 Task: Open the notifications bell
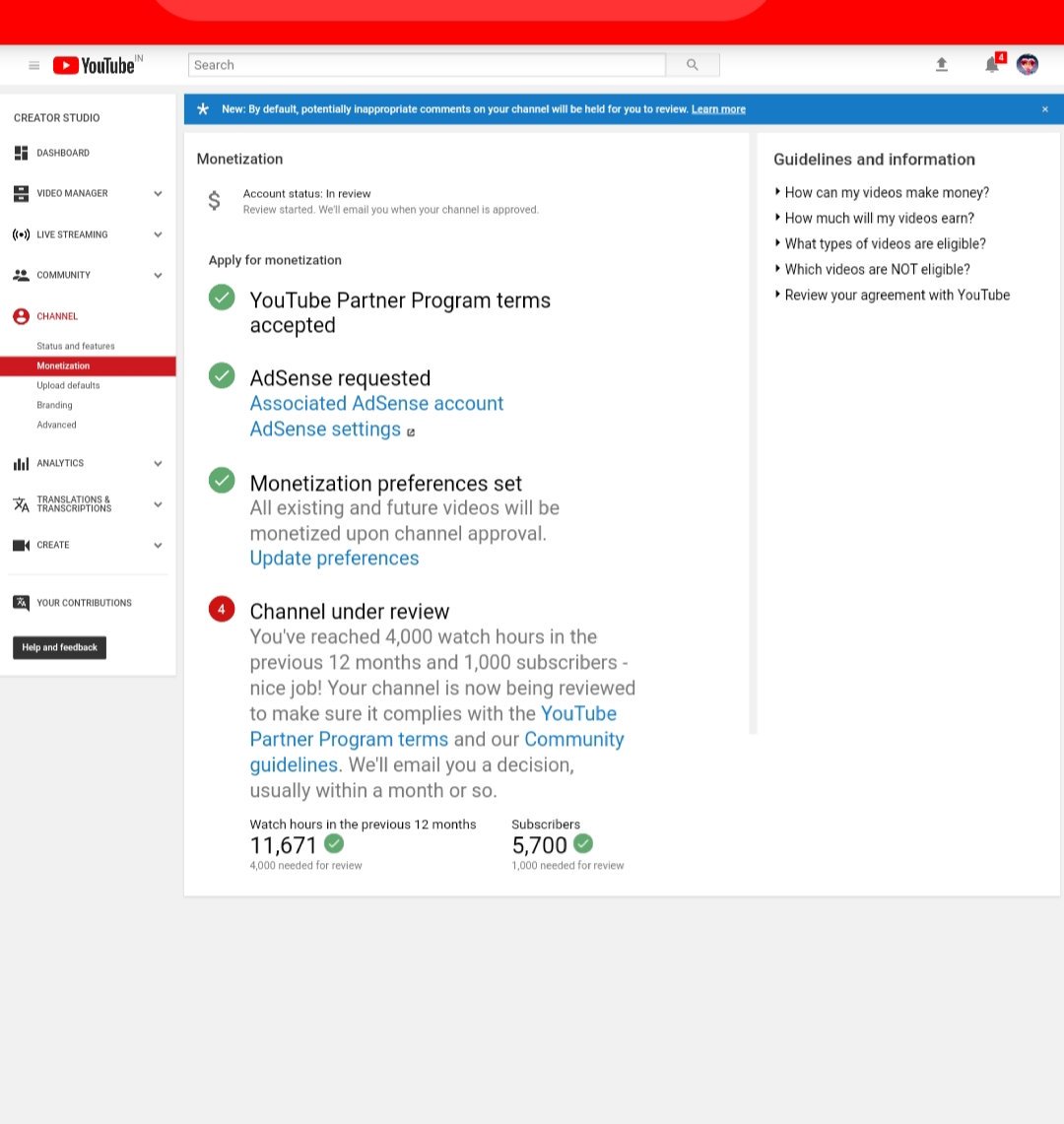click(x=992, y=64)
